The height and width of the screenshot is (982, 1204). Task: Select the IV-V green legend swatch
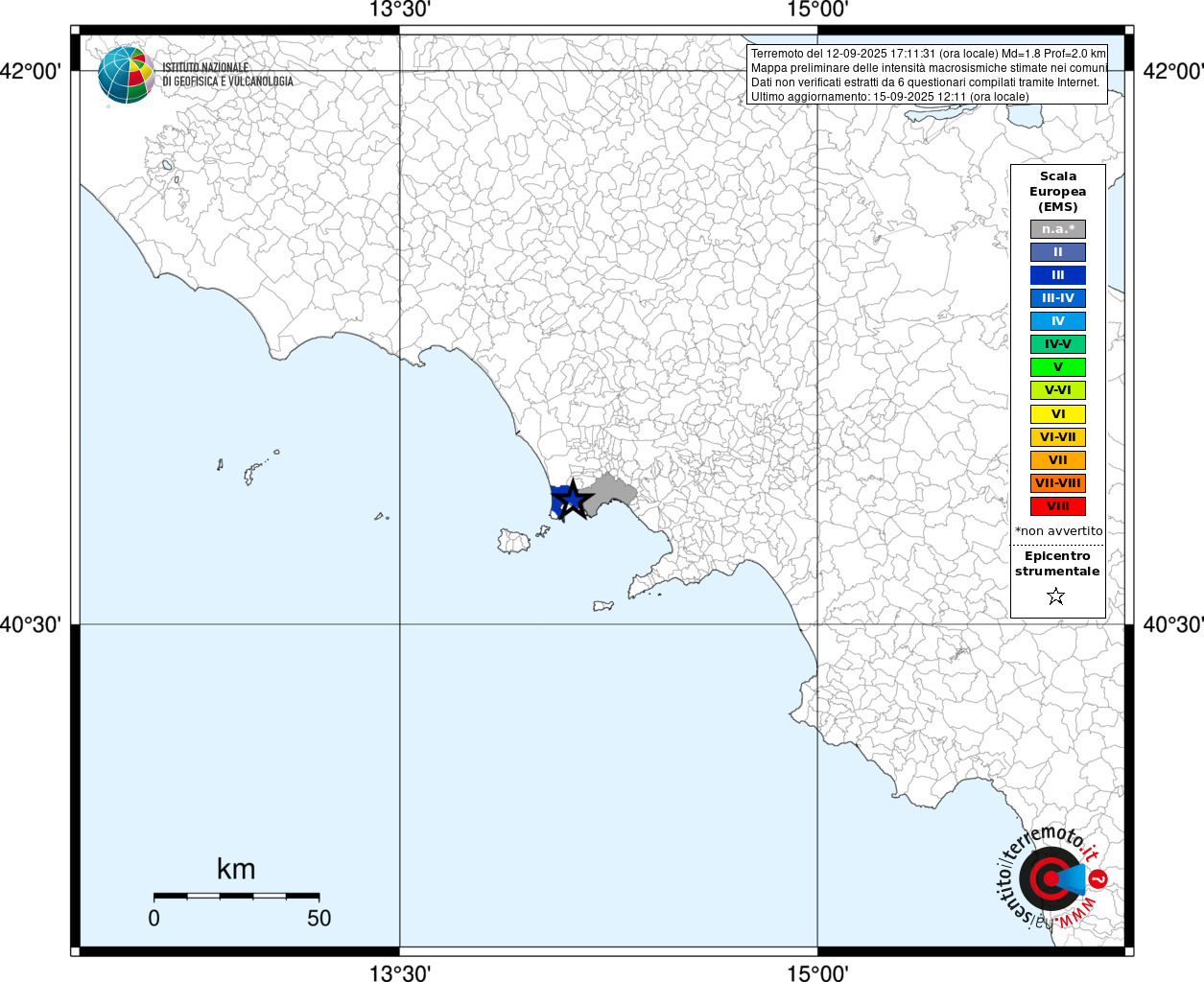click(1058, 344)
